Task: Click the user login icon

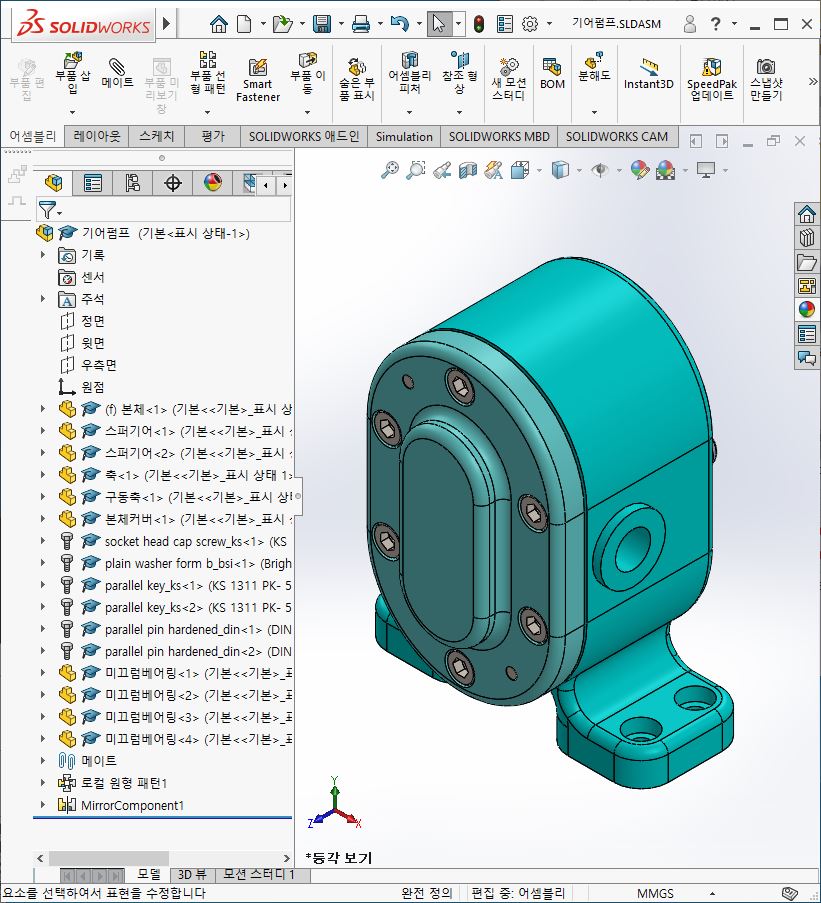Action: point(689,24)
